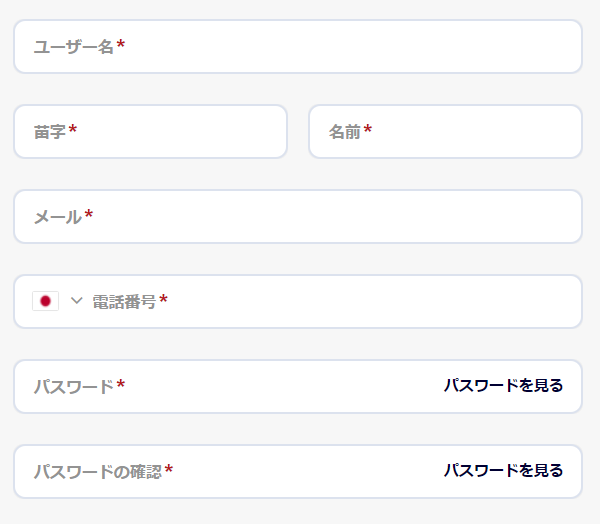This screenshot has width=600, height=524.
Task: Click the ユーザー名 placeholder label text
Action: tap(74, 47)
